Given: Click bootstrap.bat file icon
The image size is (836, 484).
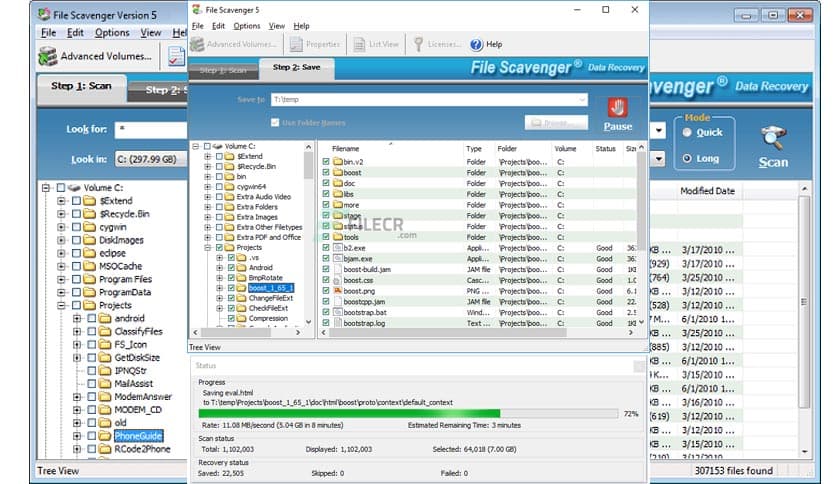Looking at the screenshot, I should [337, 312].
